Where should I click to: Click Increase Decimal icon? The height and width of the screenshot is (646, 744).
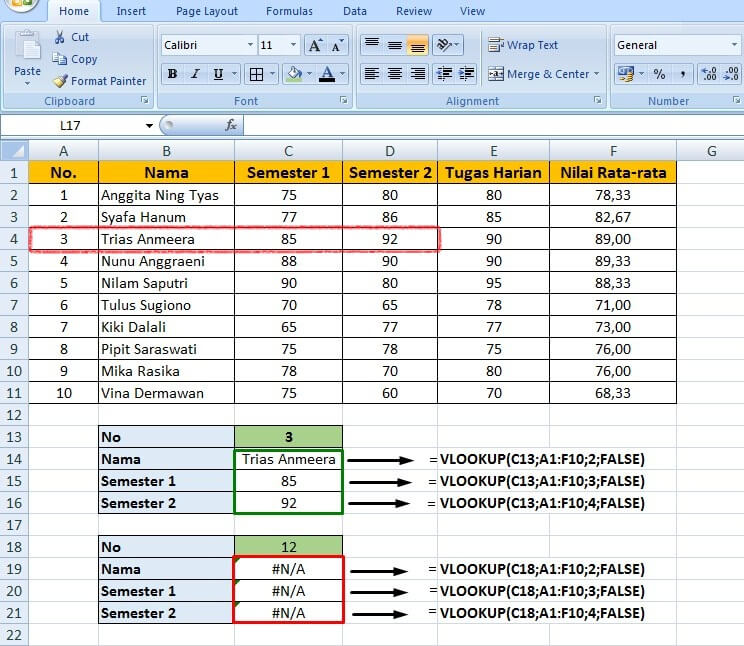709,74
